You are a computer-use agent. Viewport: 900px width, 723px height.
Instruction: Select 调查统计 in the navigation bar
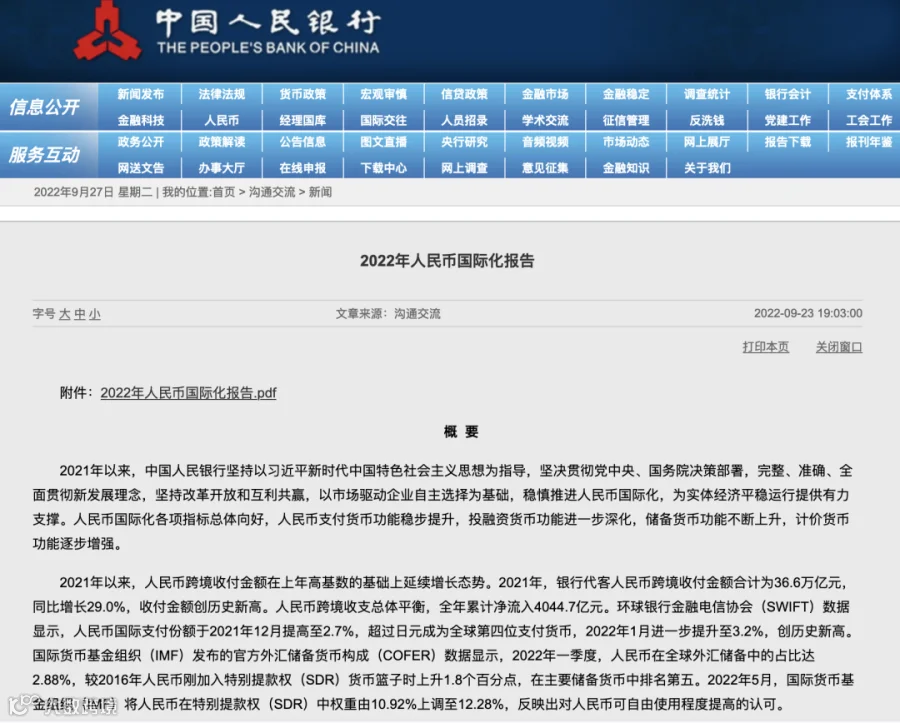pyautogui.click(x=707, y=94)
